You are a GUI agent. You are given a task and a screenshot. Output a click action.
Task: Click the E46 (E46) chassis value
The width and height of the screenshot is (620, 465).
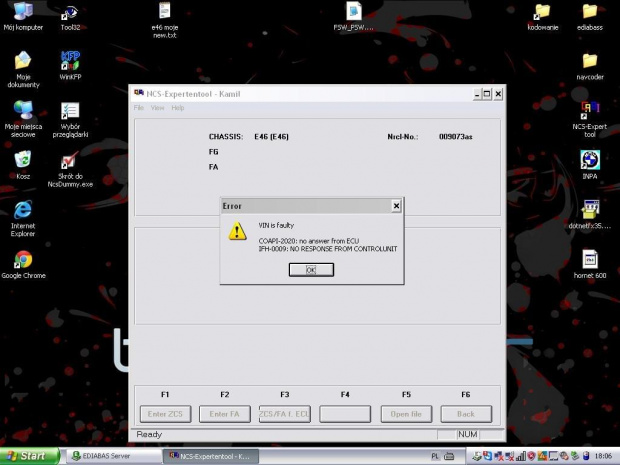click(x=271, y=137)
